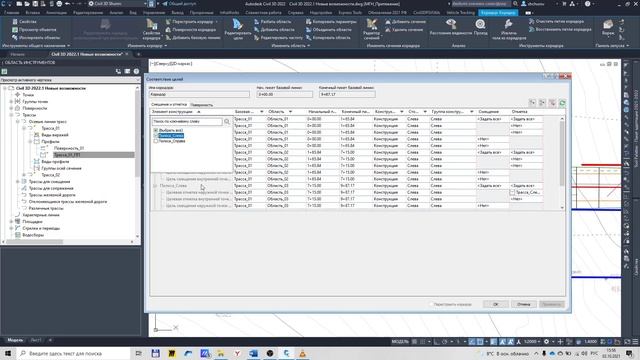Click Разбить область command
This screenshot has height=360, width=640.
tap(272, 22)
